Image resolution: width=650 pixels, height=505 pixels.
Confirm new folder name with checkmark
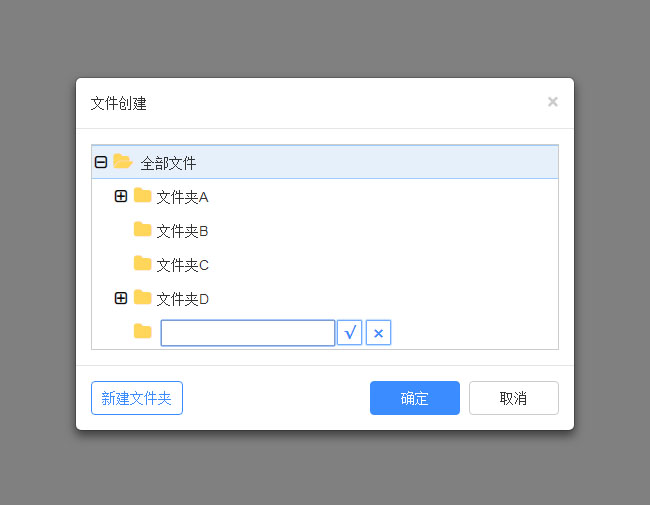(x=349, y=333)
